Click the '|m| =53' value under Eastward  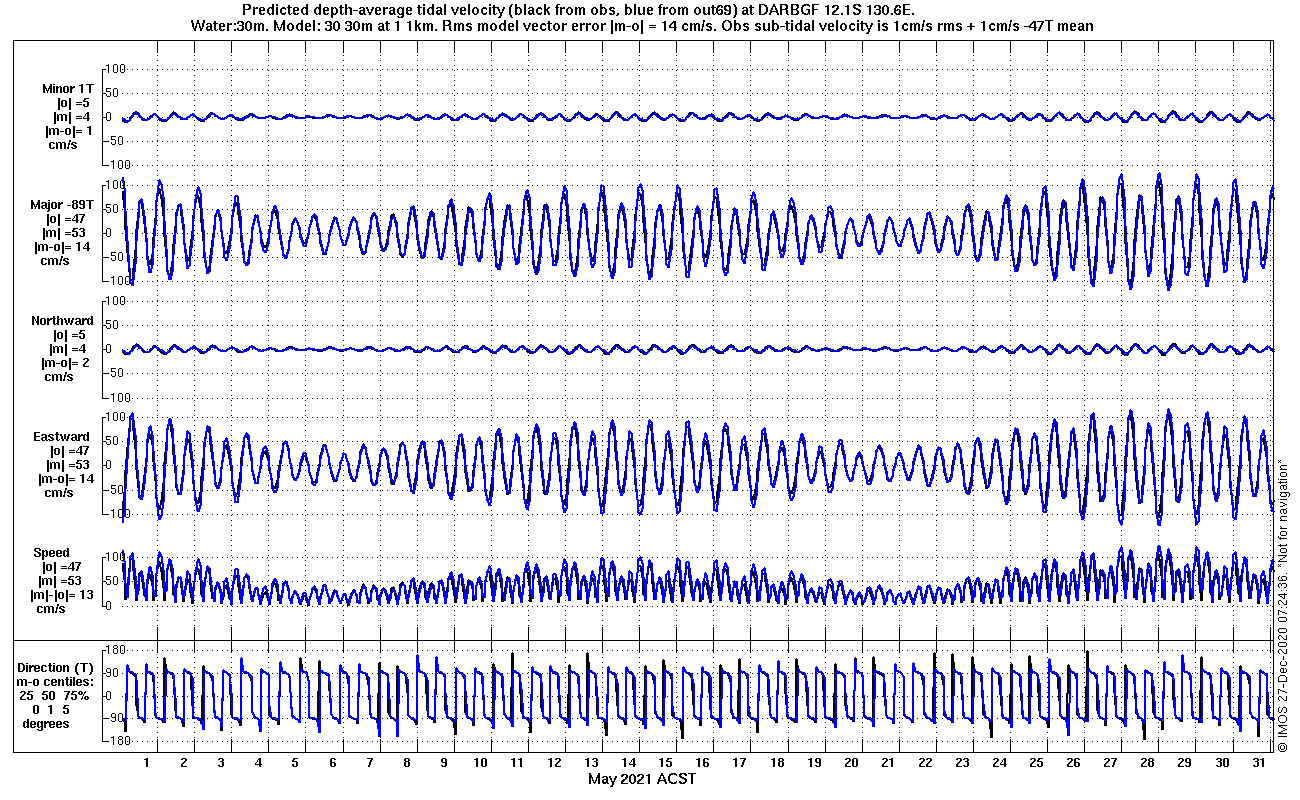tap(70, 465)
